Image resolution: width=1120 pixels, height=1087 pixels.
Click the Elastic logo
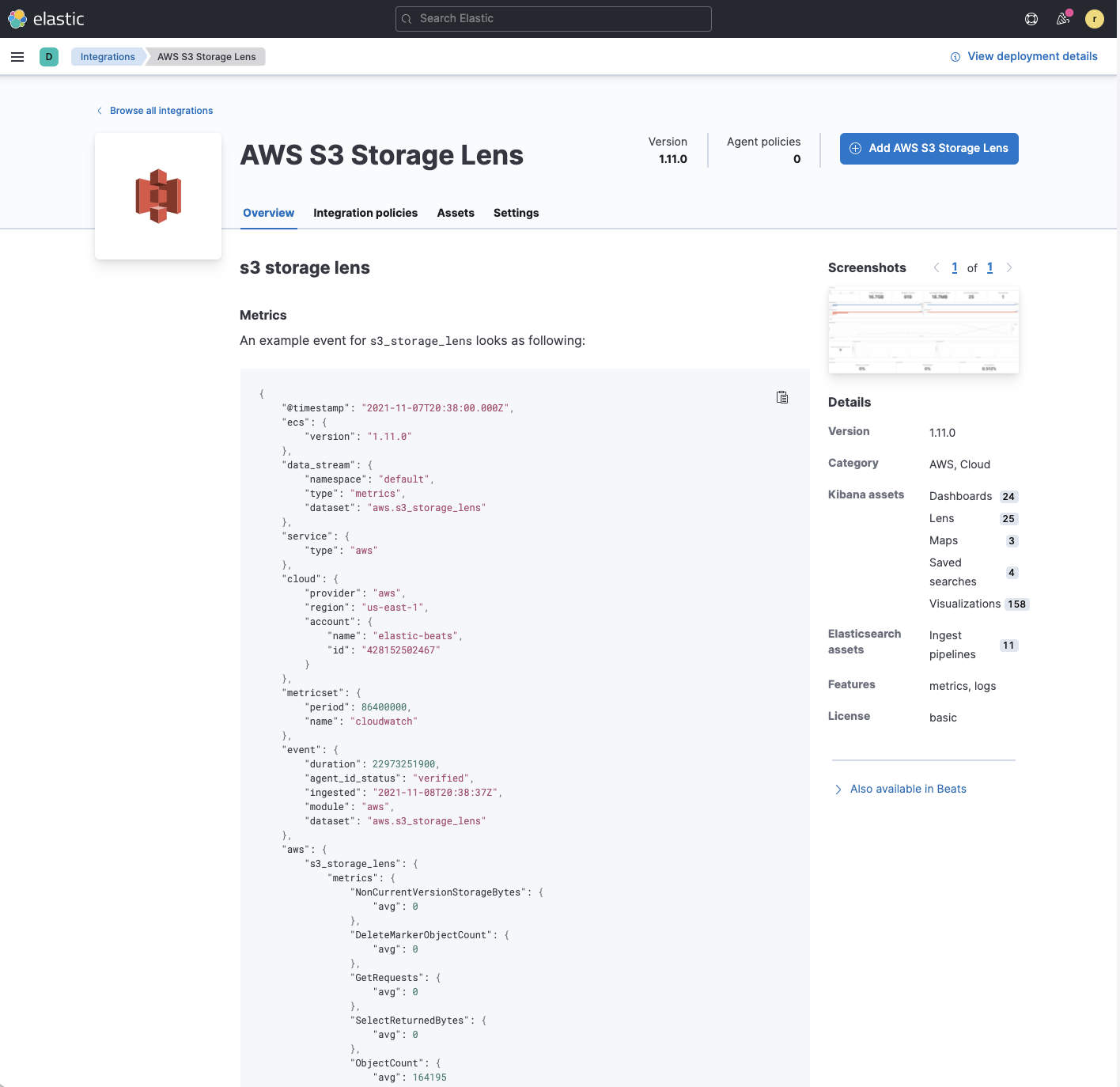click(x=47, y=18)
